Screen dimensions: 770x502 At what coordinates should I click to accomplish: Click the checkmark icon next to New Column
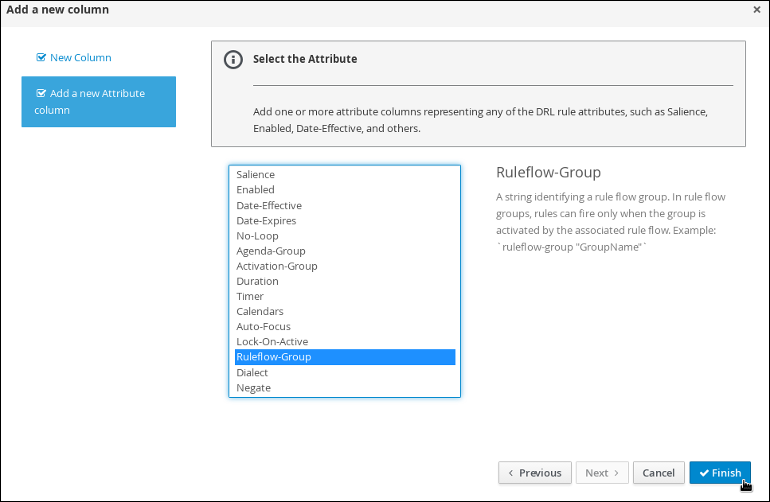(41, 57)
